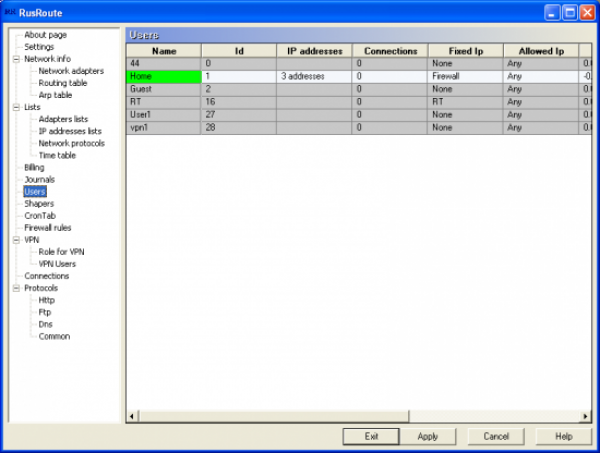Viewport: 600px width, 453px height.
Task: Sort by IP addresses column header
Action: coord(315,51)
